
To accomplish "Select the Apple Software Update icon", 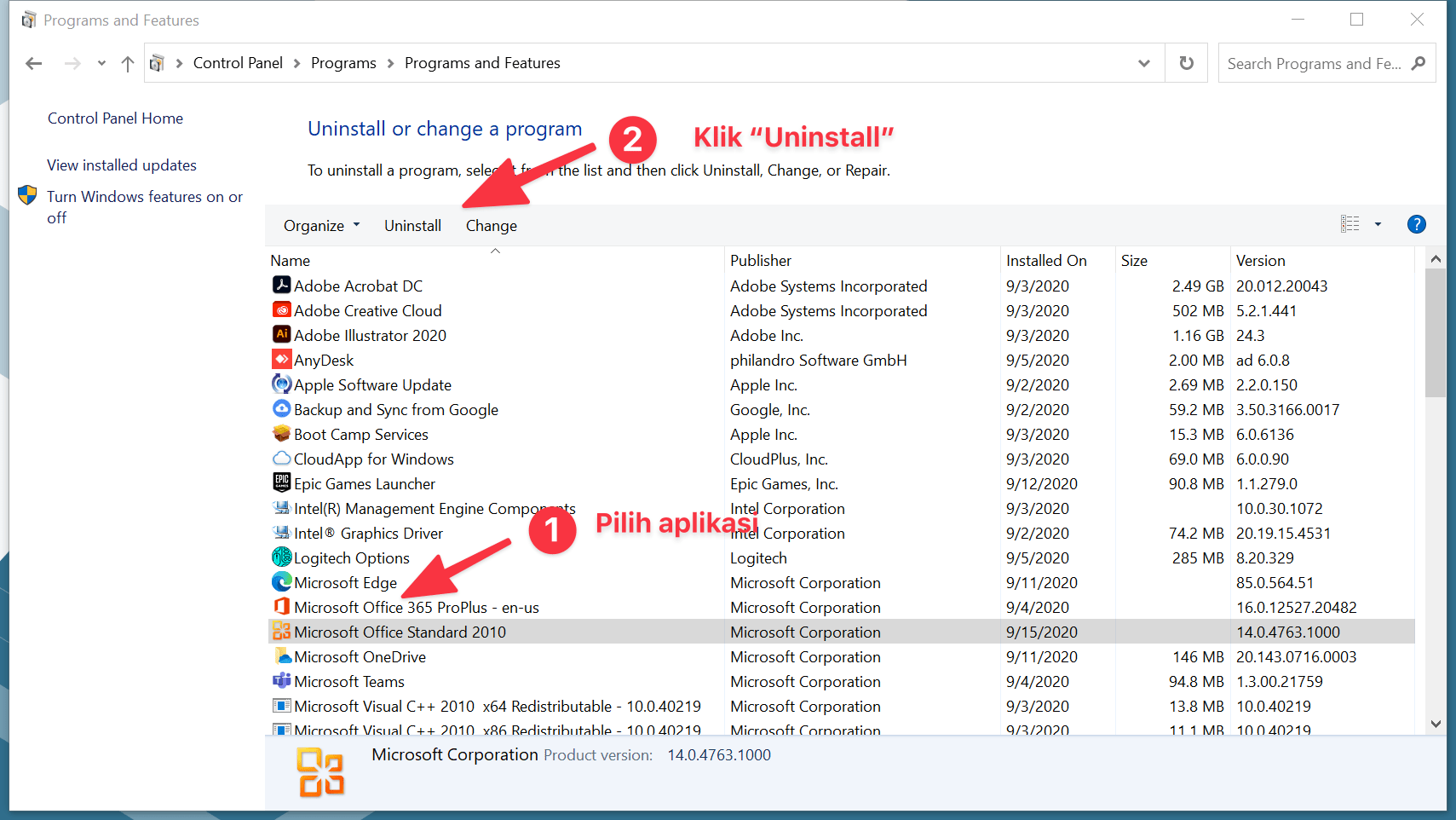I will pos(281,384).
